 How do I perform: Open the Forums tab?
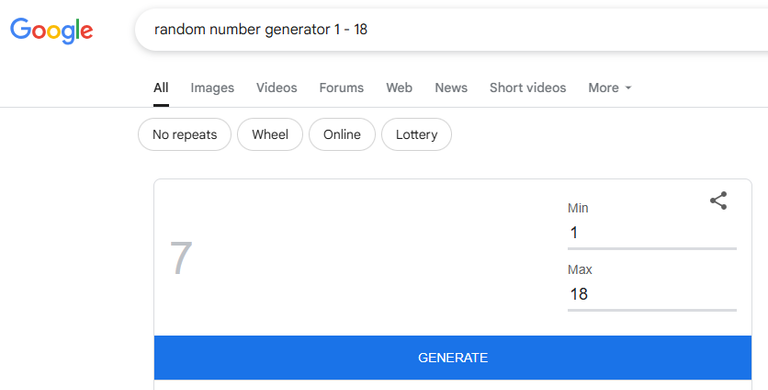(341, 88)
